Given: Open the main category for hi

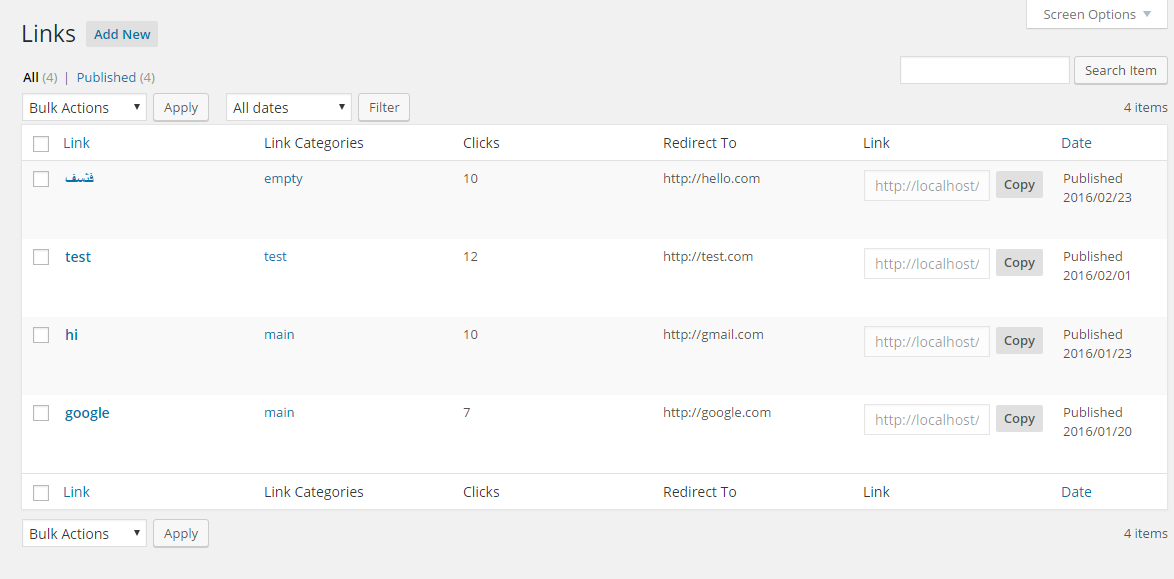Looking at the screenshot, I should (279, 335).
